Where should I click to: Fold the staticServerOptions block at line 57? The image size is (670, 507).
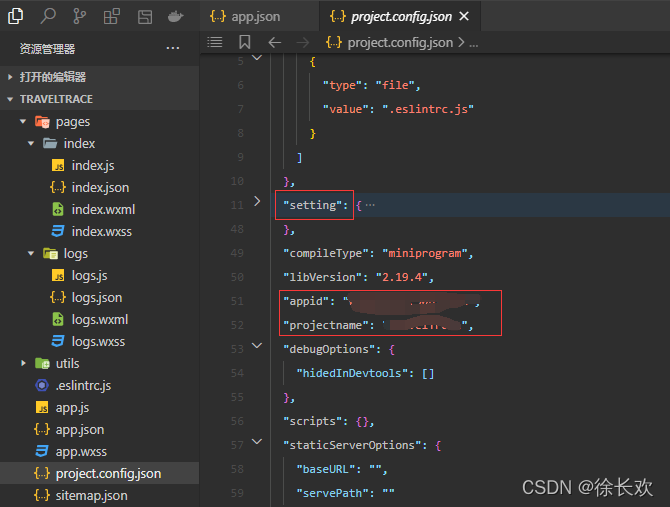click(x=257, y=442)
